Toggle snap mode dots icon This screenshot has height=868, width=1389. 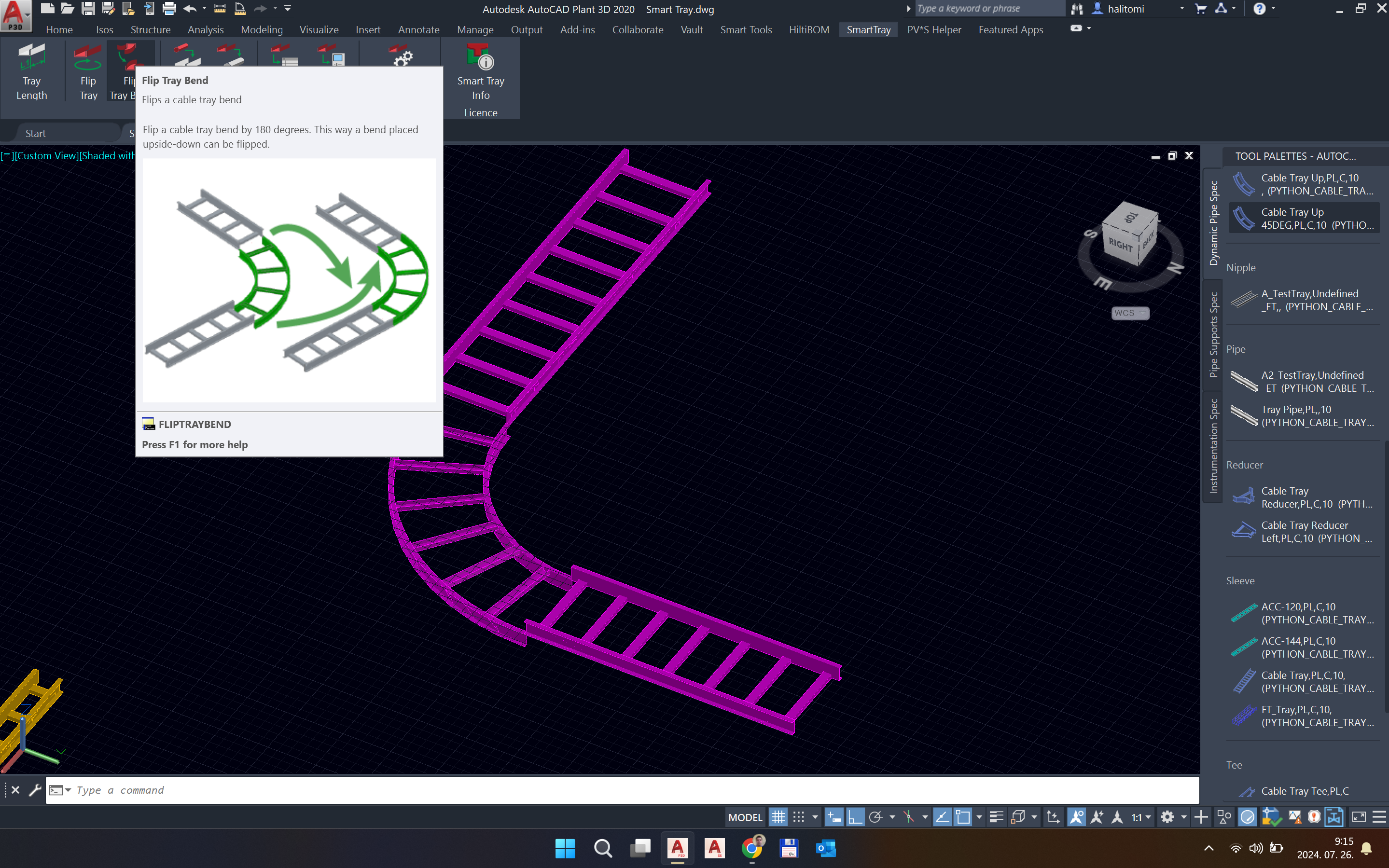799,817
